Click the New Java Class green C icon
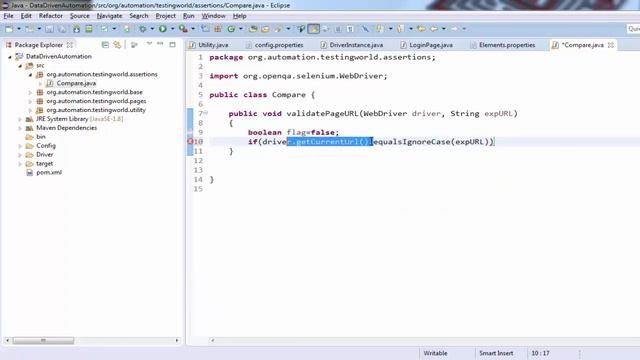The width and height of the screenshot is (640, 360). pos(231,29)
